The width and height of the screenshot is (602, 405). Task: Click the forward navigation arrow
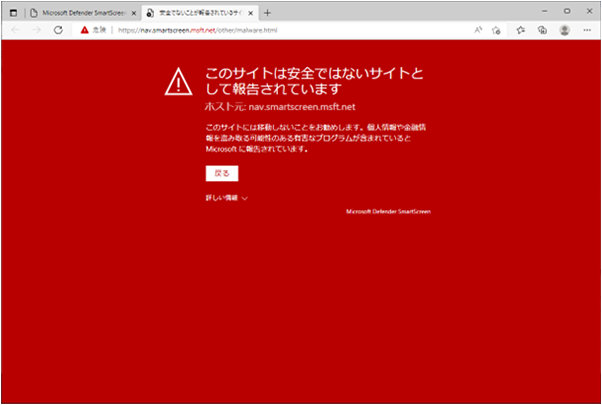36,30
